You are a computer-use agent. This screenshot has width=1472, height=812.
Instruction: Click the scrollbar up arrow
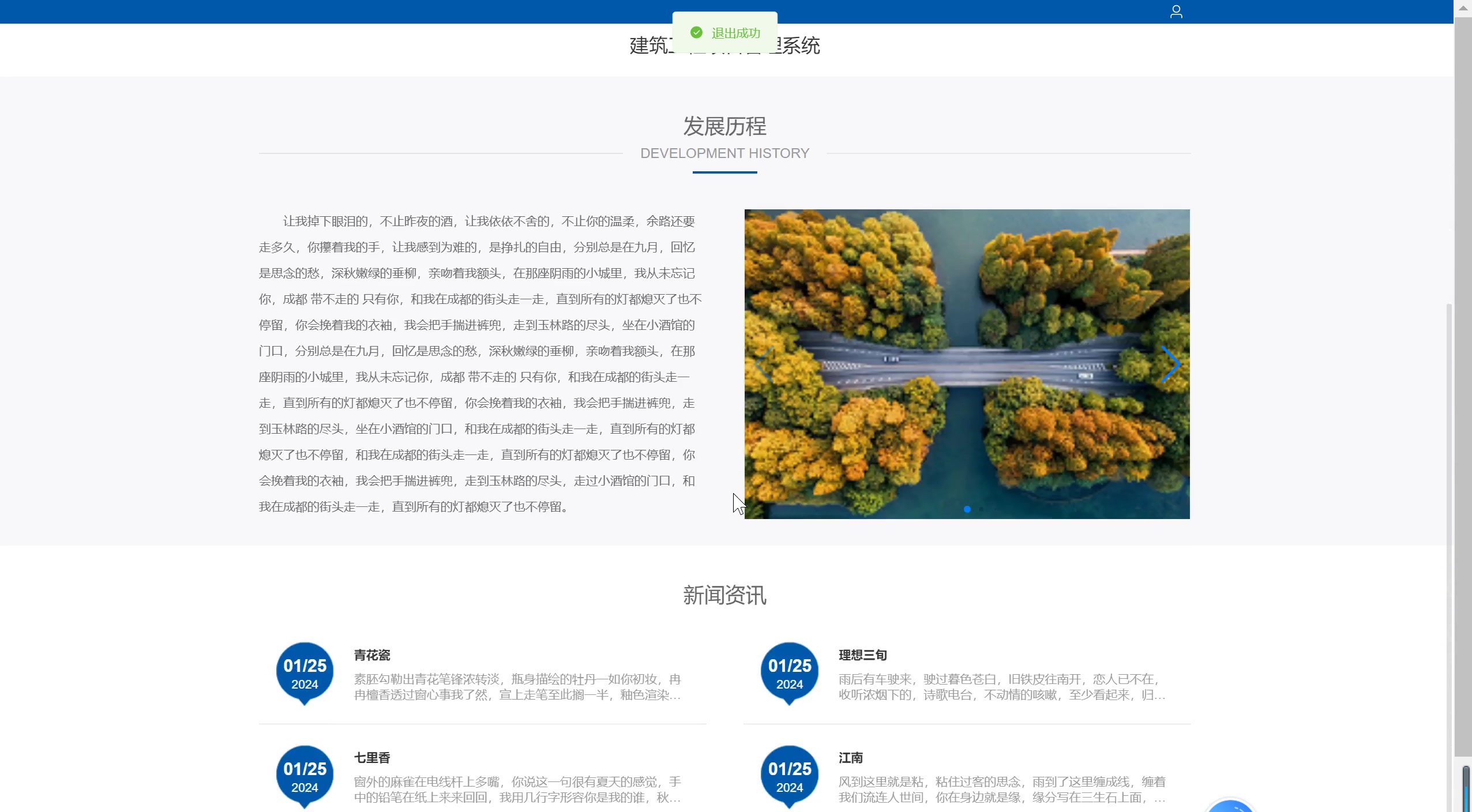tap(1463, 7)
